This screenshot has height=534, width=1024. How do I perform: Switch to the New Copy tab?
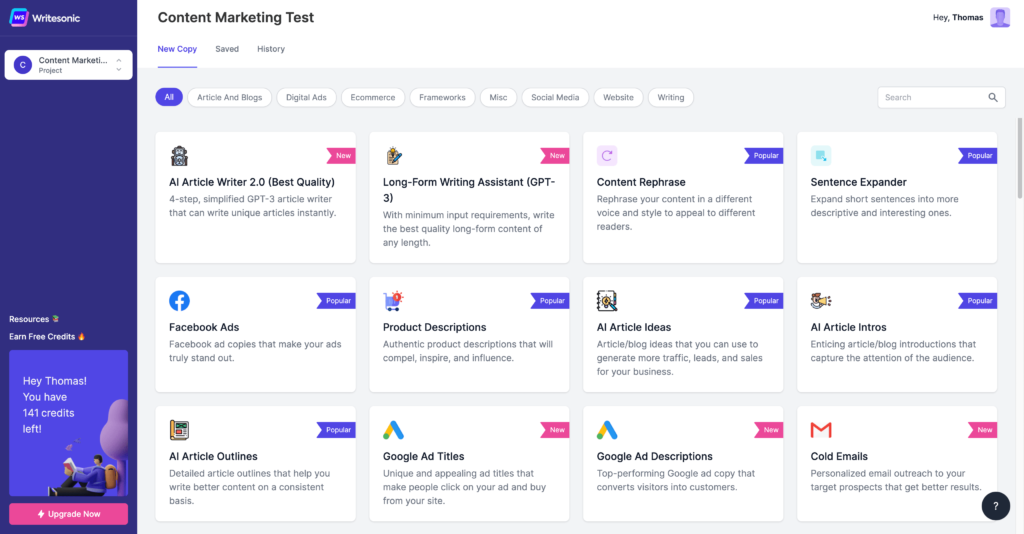177,49
